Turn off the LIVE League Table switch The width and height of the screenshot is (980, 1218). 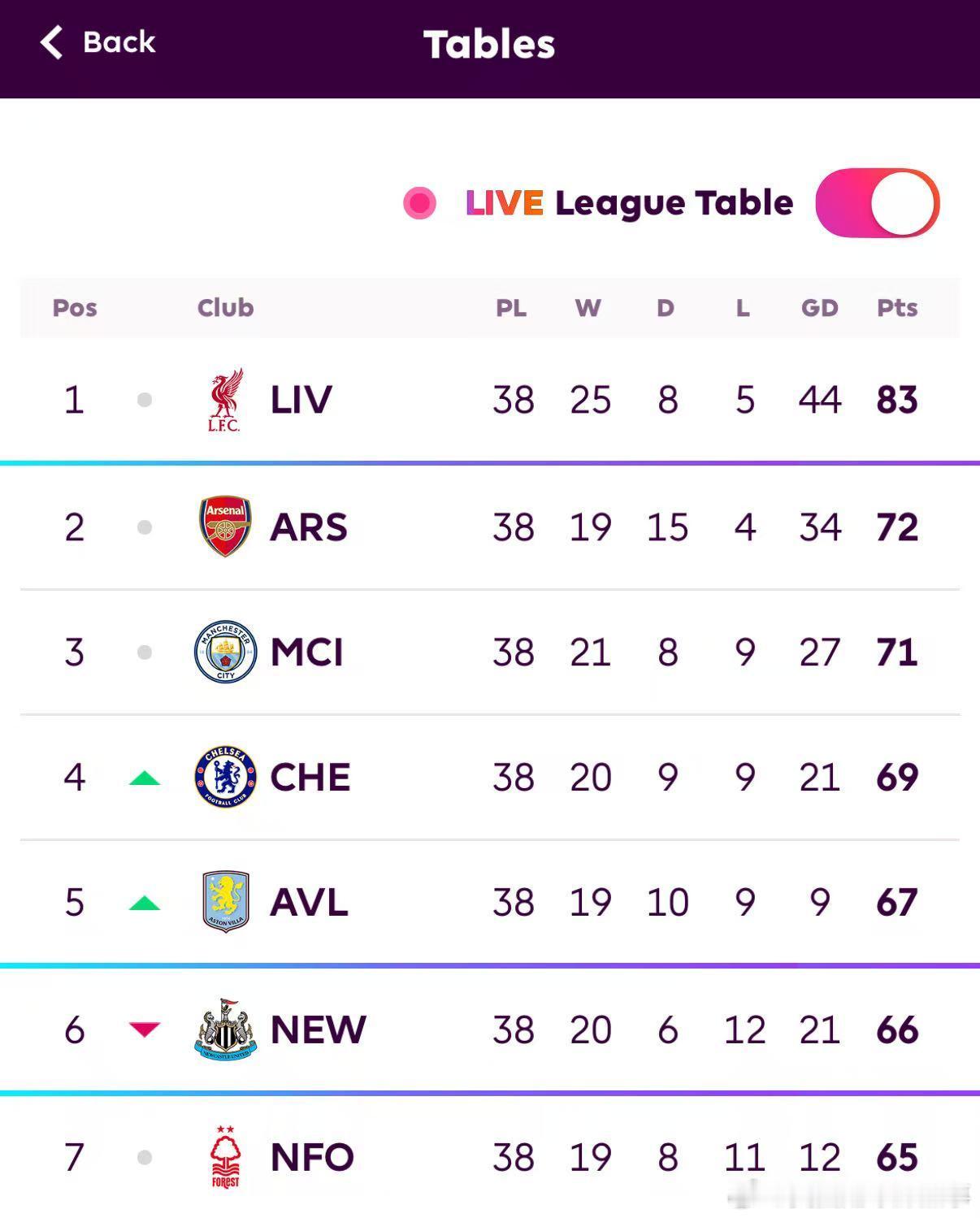[878, 203]
